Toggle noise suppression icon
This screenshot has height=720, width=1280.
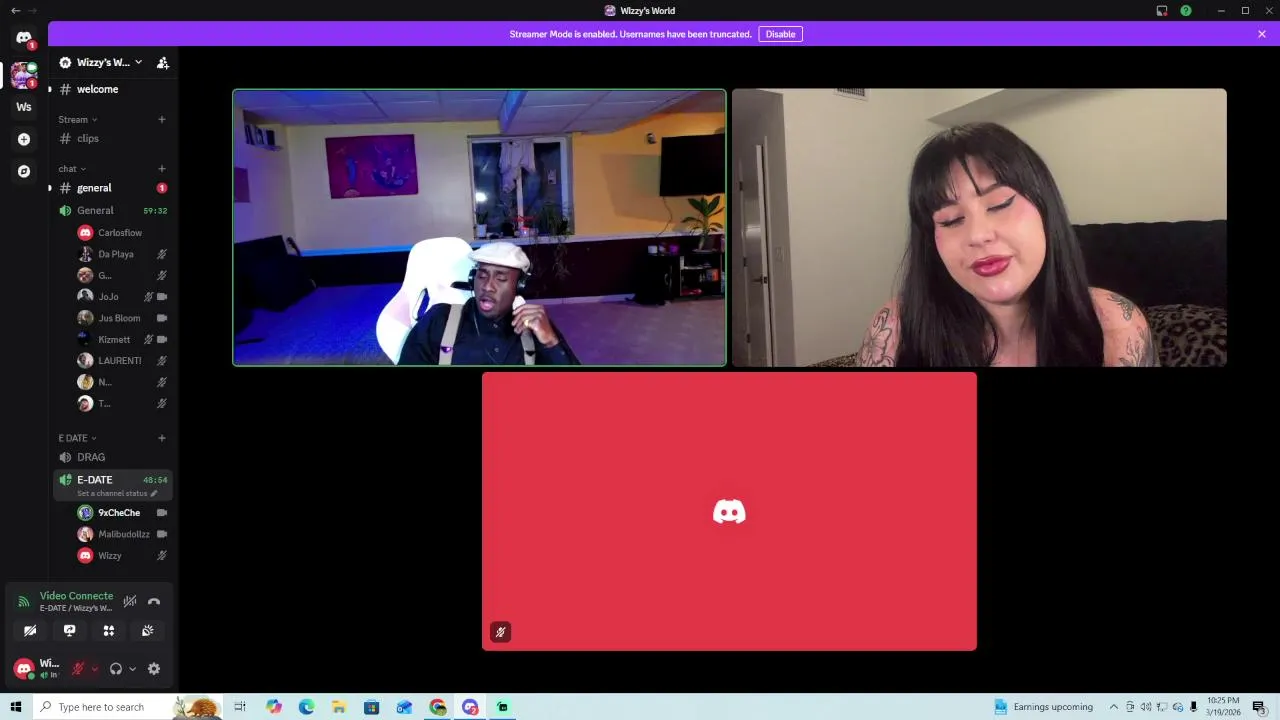click(130, 602)
